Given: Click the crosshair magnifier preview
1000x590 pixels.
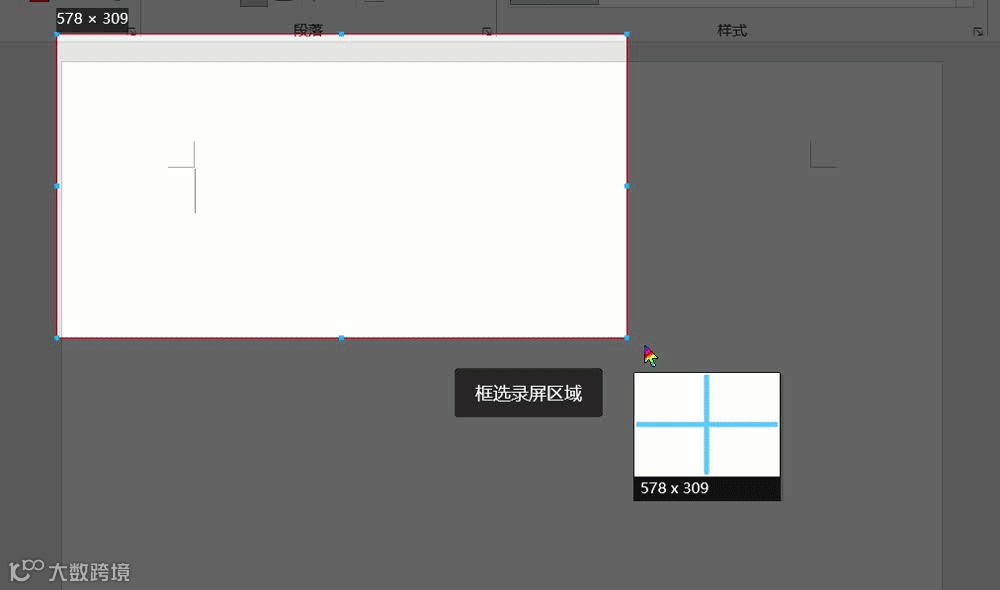Looking at the screenshot, I should point(707,425).
